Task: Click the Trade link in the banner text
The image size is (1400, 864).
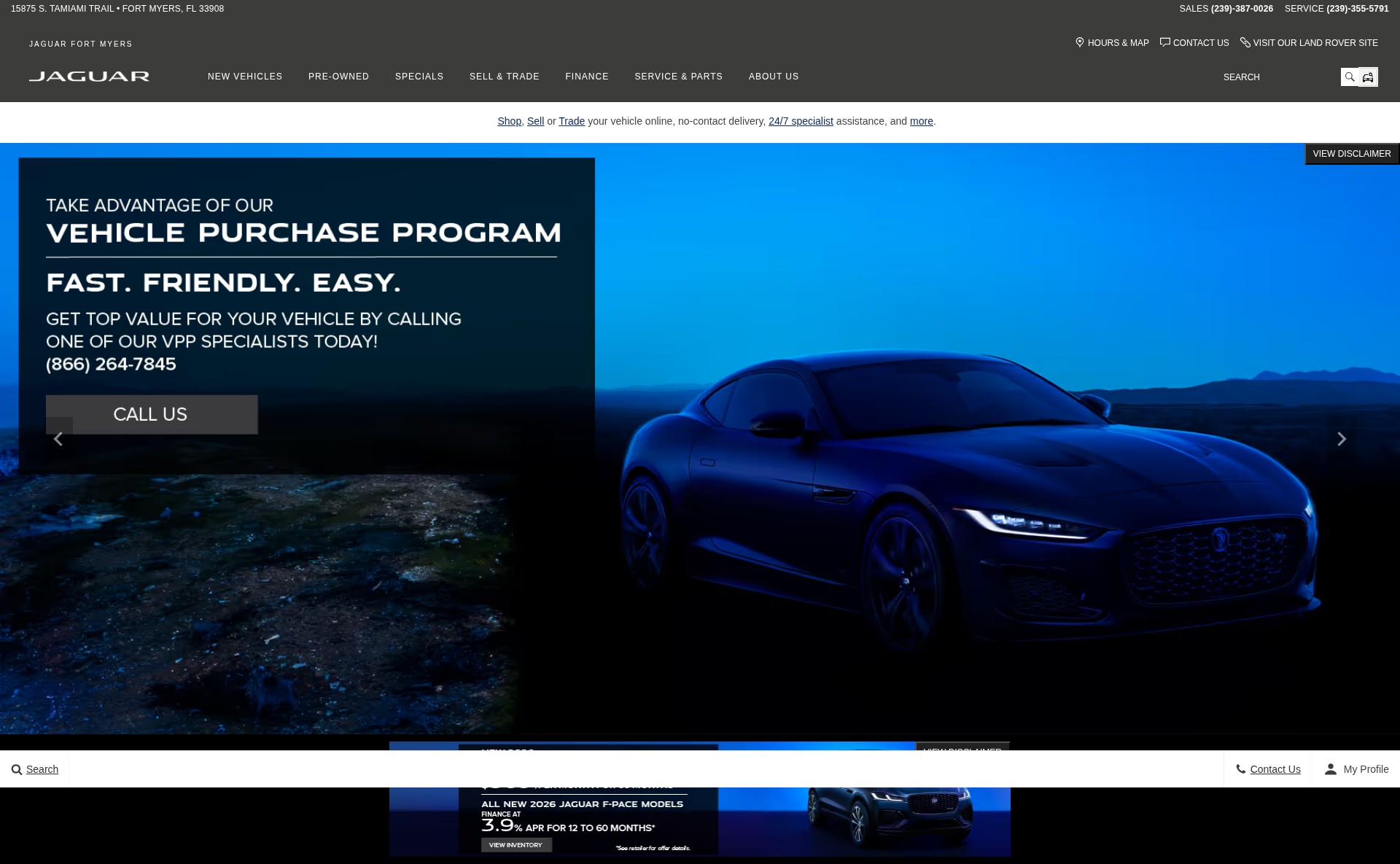Action: coord(572,121)
